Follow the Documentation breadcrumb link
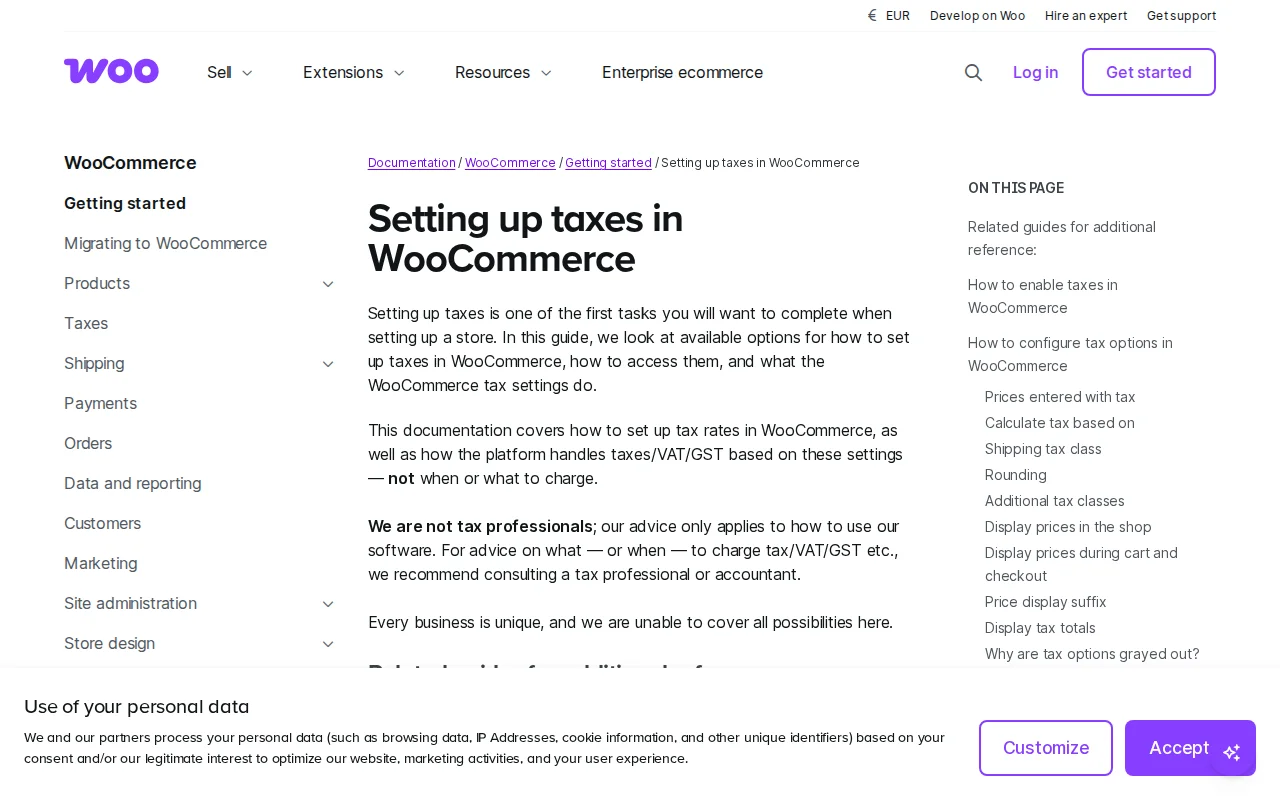The width and height of the screenshot is (1280, 800). pos(411,162)
